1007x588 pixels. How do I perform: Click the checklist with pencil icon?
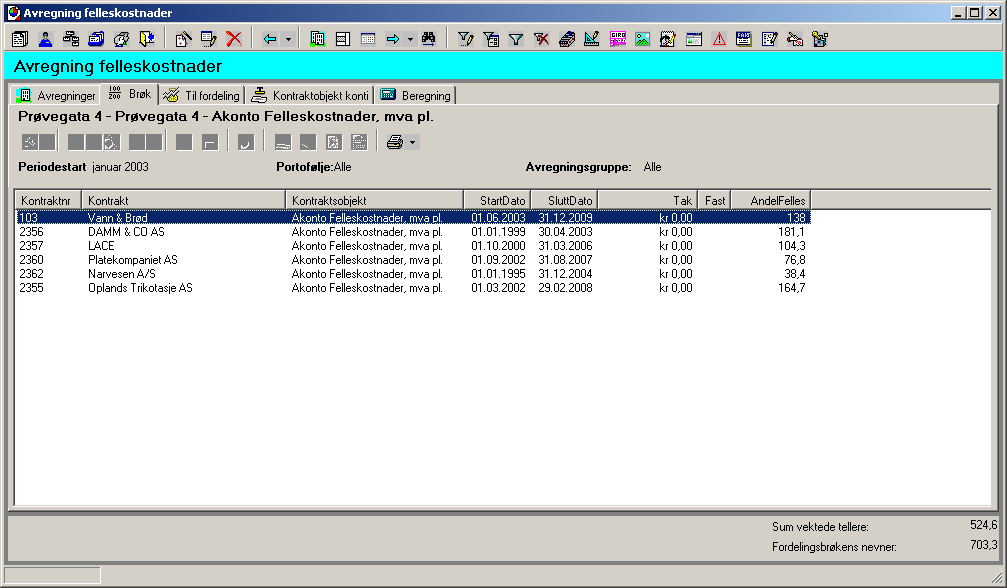(x=769, y=39)
